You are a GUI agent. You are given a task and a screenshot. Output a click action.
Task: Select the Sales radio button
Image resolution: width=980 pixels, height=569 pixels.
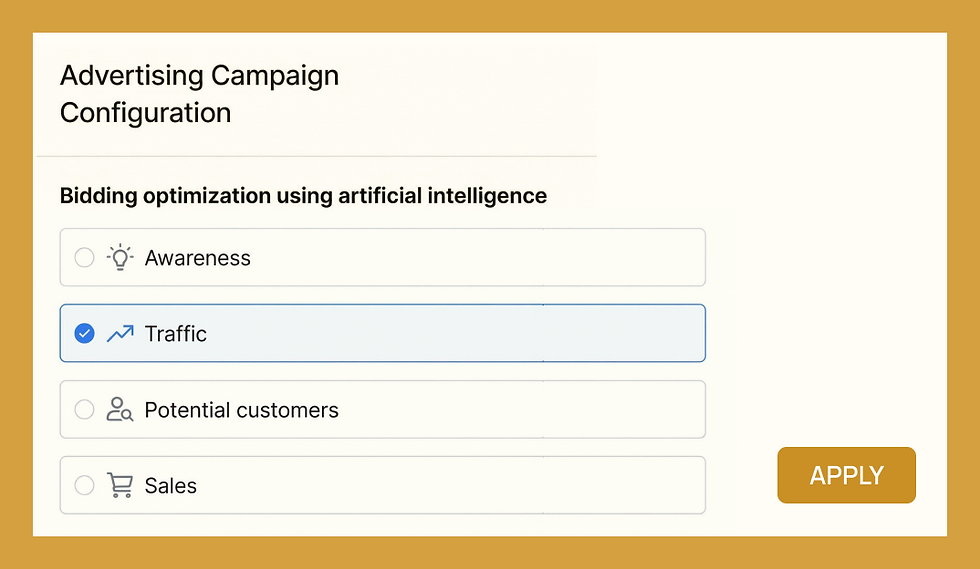pyautogui.click(x=84, y=485)
